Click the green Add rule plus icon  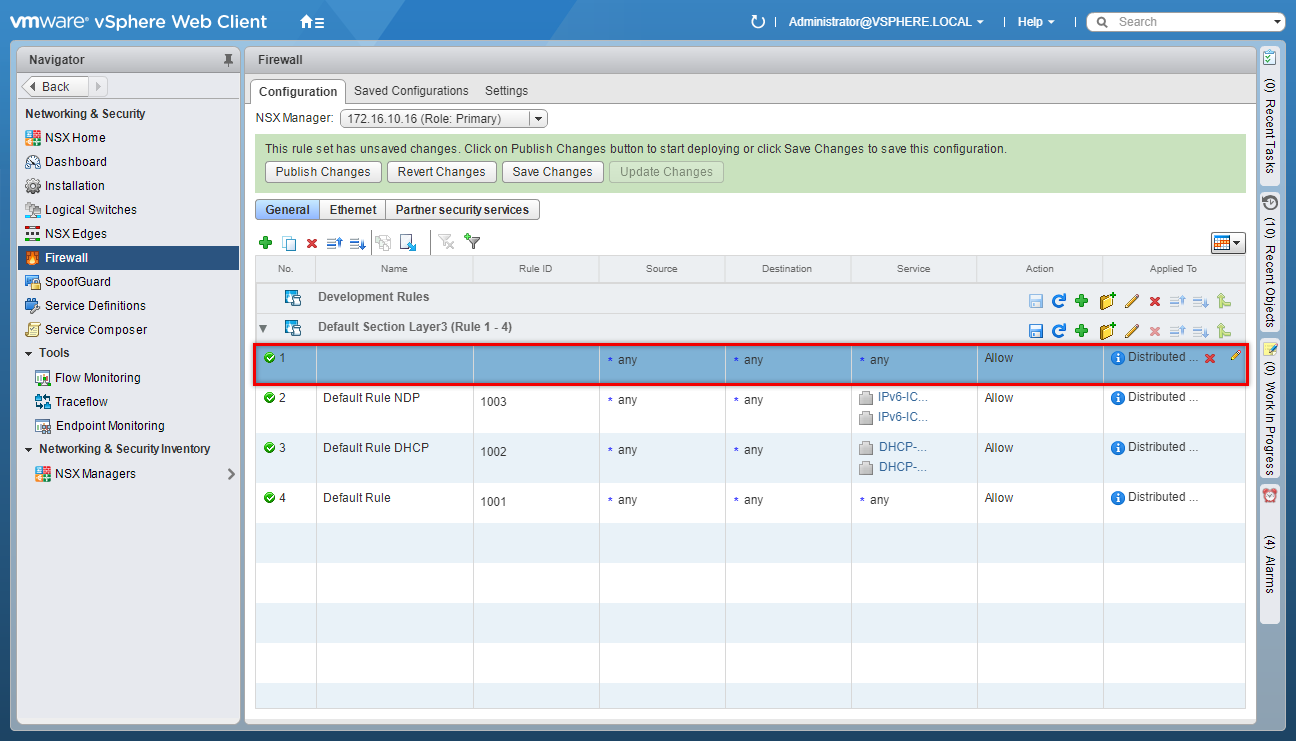pos(265,243)
